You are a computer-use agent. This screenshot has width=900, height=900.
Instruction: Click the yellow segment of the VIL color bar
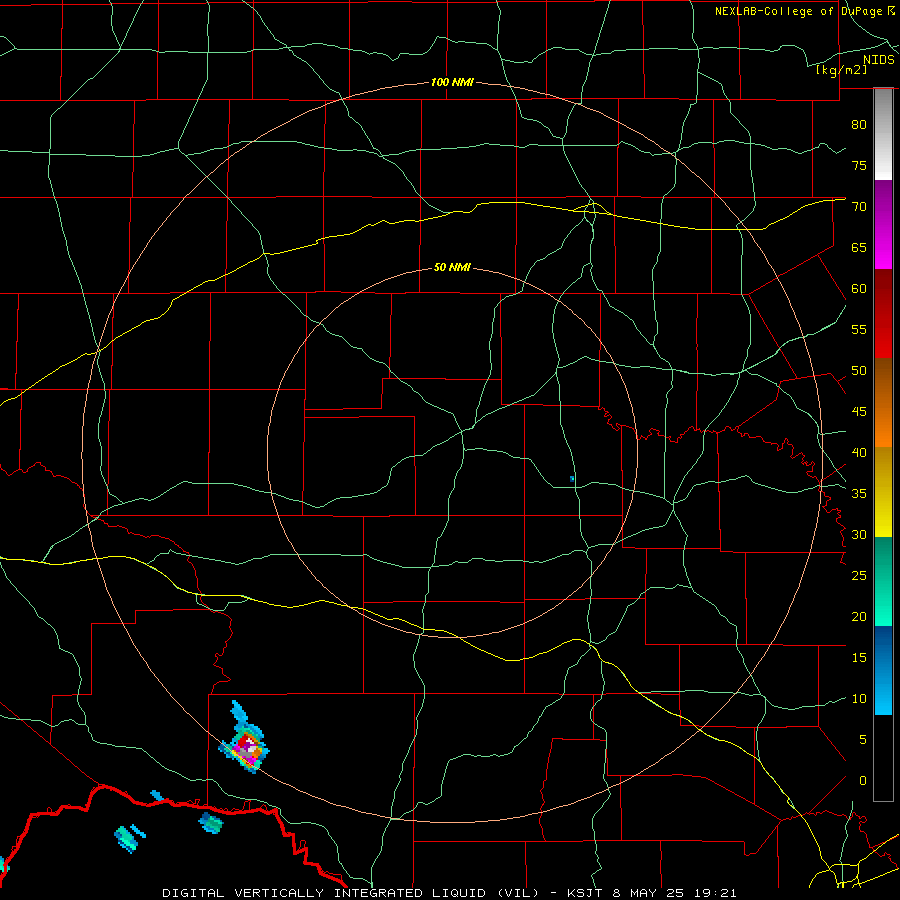883,492
